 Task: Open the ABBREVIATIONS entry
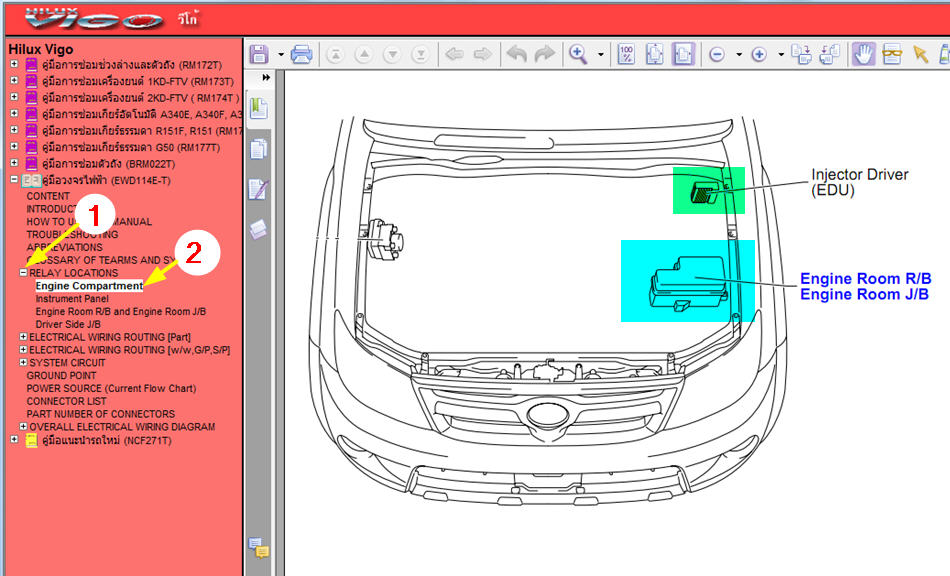pyautogui.click(x=64, y=247)
